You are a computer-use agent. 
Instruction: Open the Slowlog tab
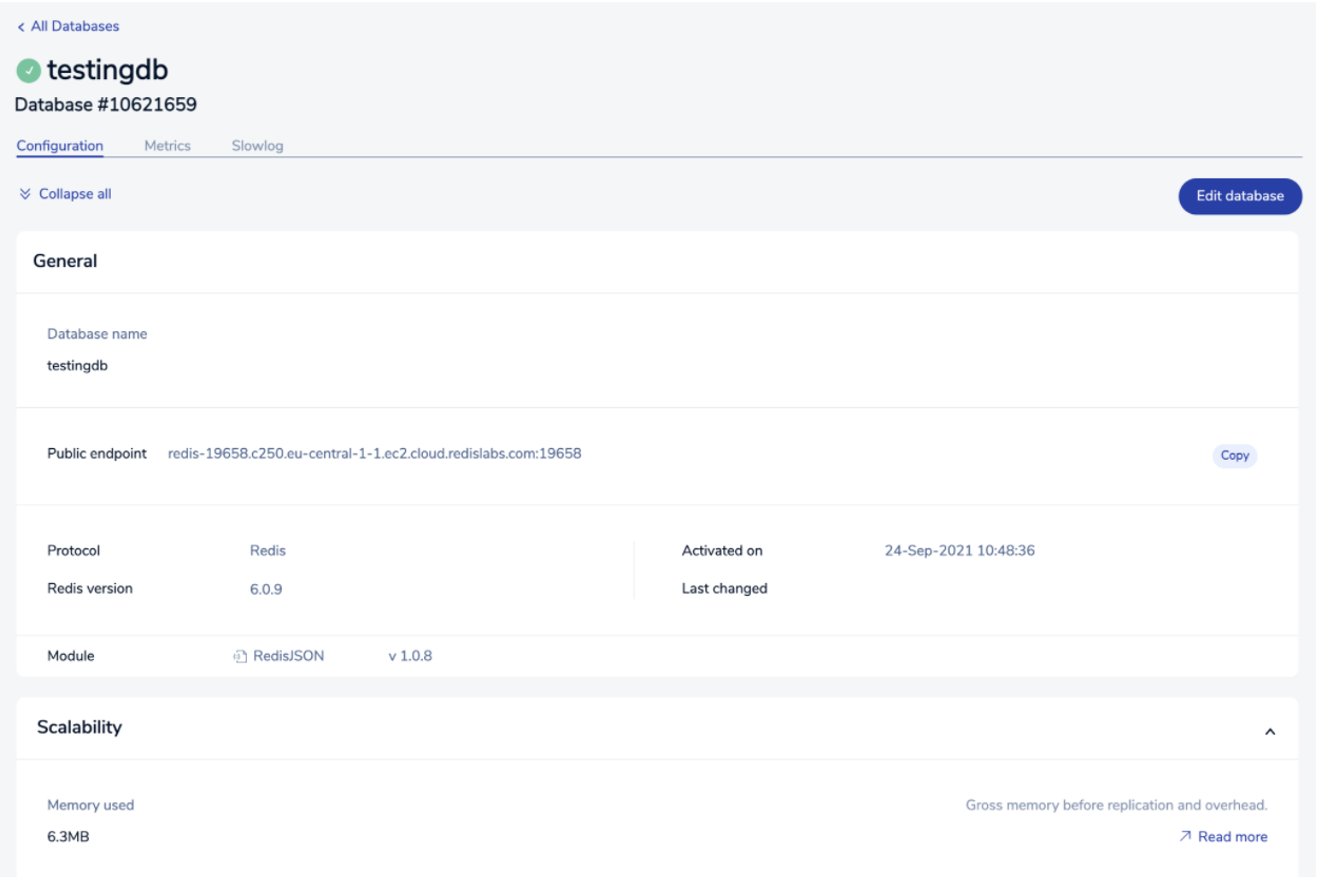(x=257, y=146)
